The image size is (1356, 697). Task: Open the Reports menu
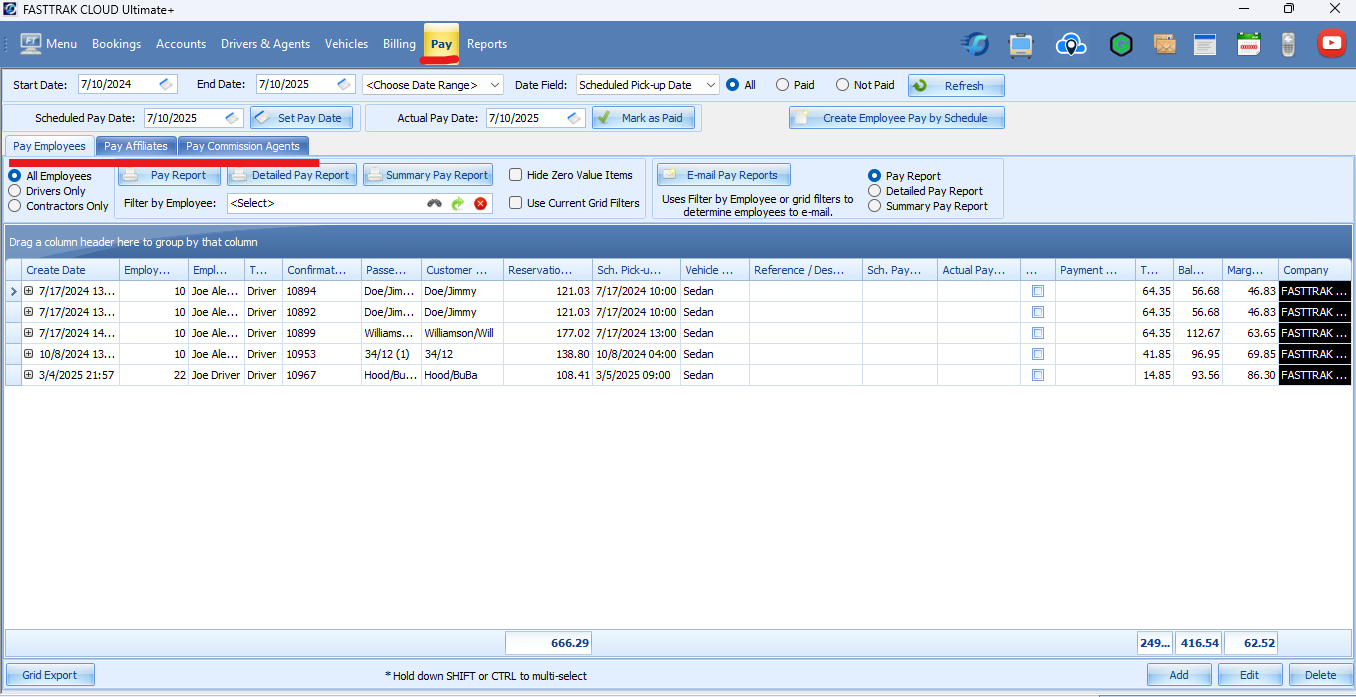pos(487,44)
